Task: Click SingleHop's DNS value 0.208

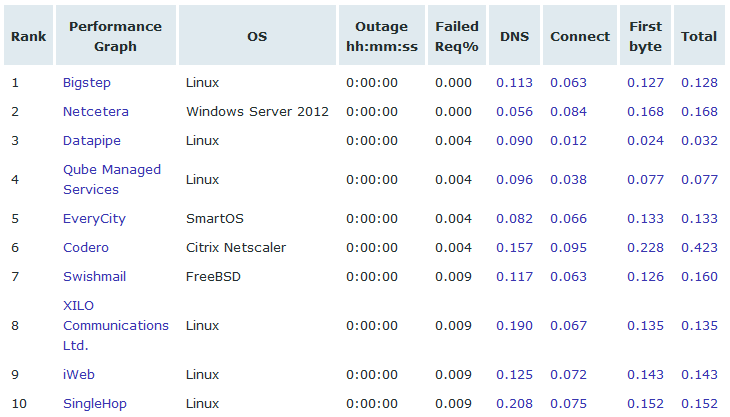Action: tap(514, 404)
